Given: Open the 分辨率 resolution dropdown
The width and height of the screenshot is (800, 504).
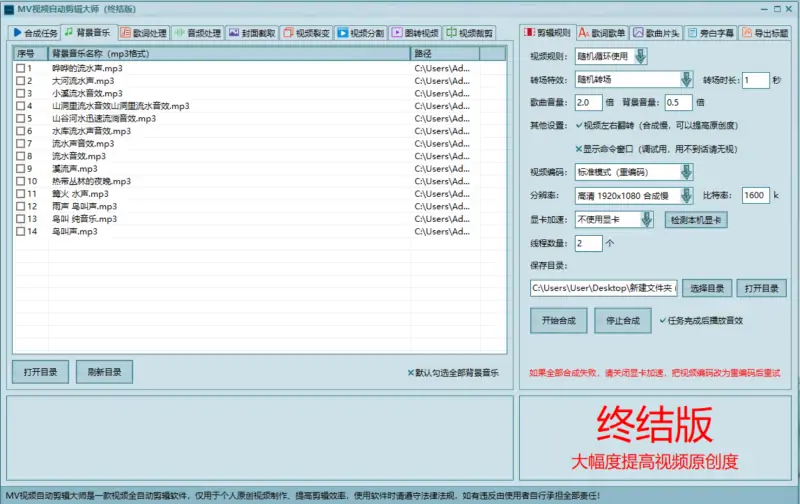Looking at the screenshot, I should (686, 196).
